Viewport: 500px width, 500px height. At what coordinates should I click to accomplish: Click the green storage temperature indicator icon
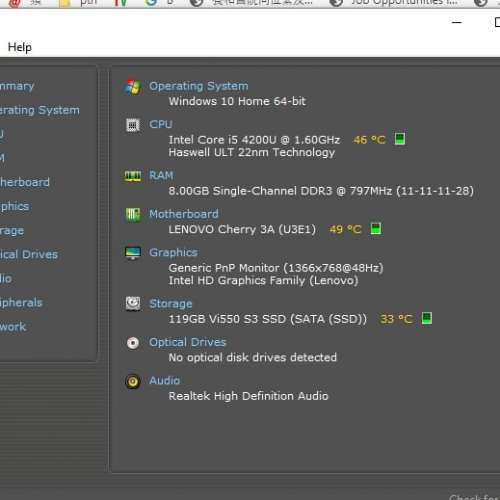point(427,318)
